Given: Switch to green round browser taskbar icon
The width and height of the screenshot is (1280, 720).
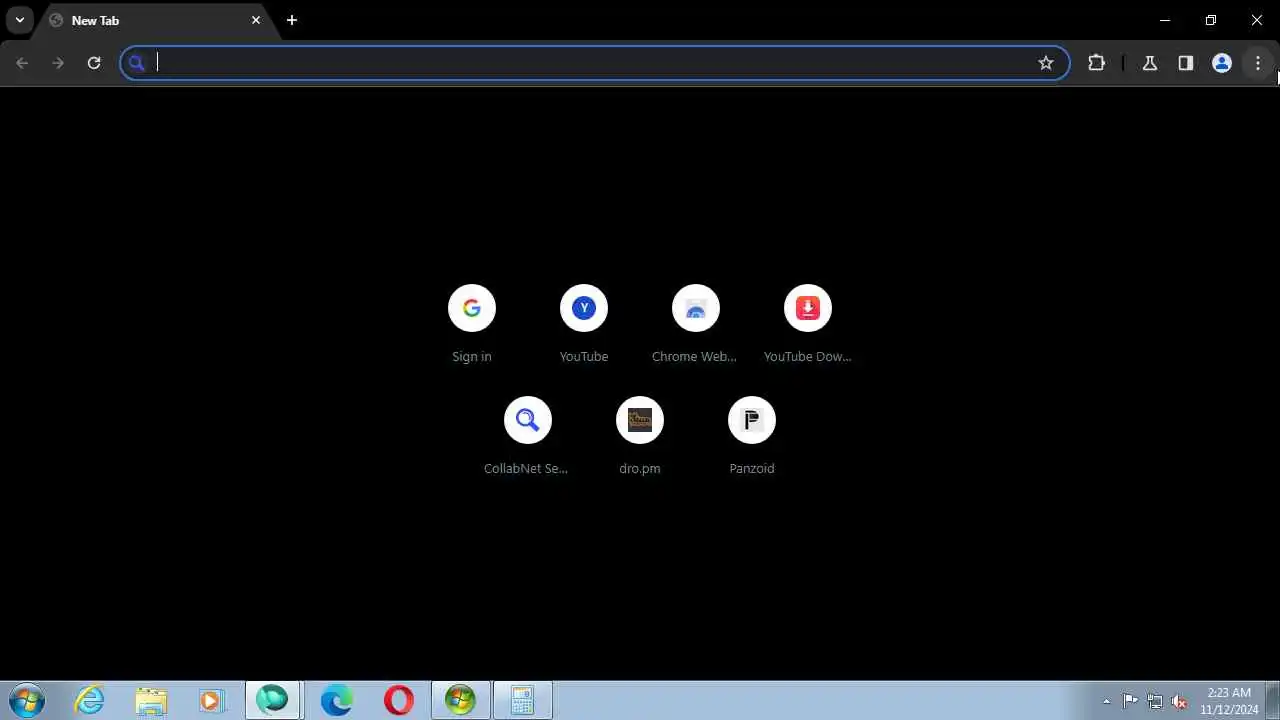Looking at the screenshot, I should pyautogui.click(x=272, y=700).
